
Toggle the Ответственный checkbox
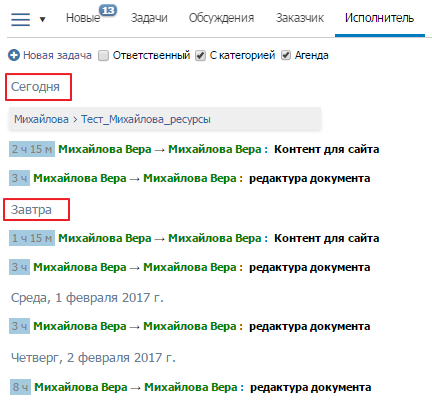(x=103, y=55)
